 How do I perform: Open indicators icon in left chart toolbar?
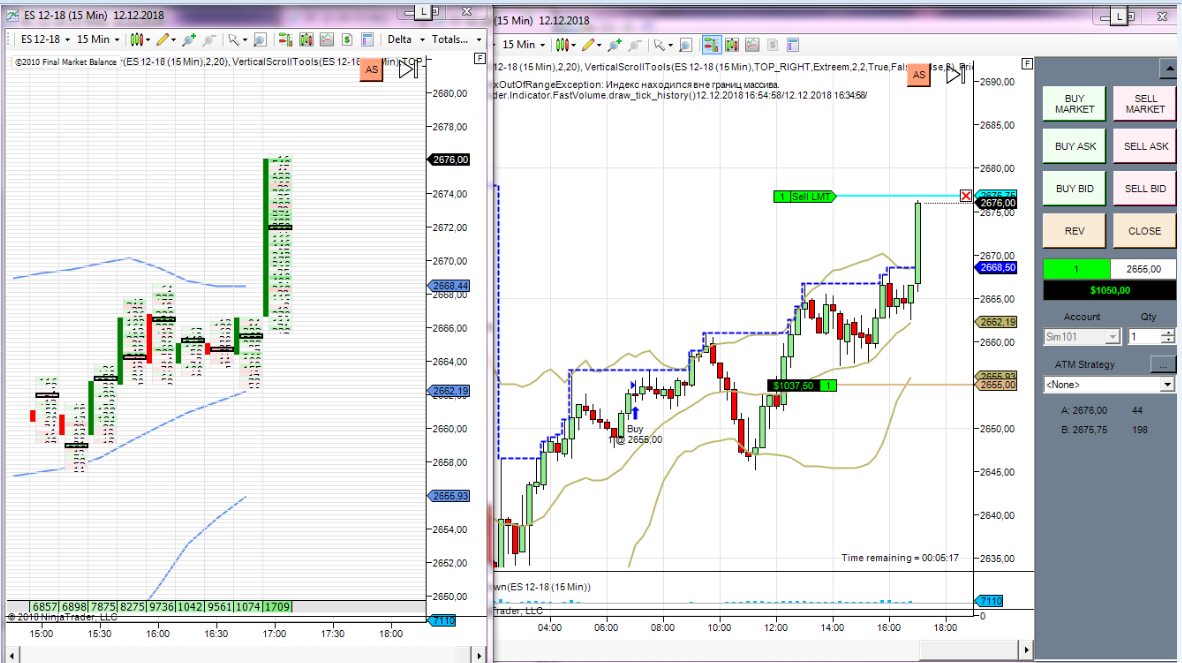(326, 39)
